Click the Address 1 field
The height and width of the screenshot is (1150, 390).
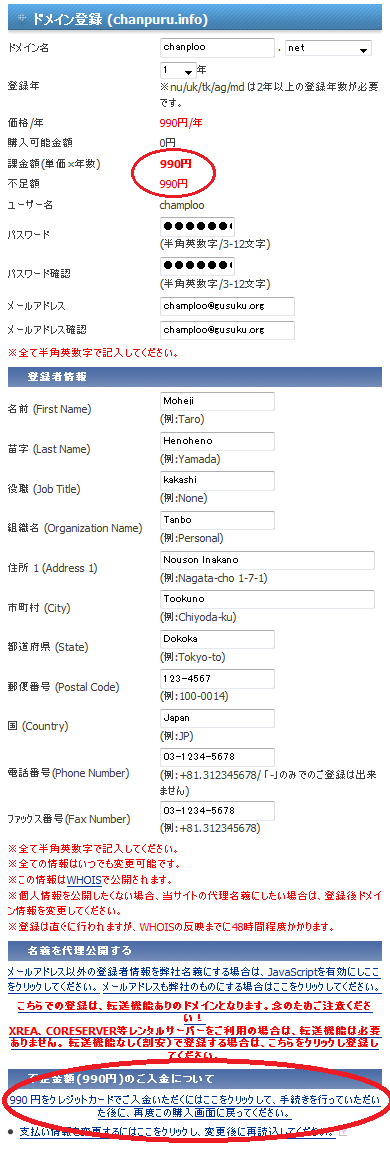pyautogui.click(x=268, y=560)
